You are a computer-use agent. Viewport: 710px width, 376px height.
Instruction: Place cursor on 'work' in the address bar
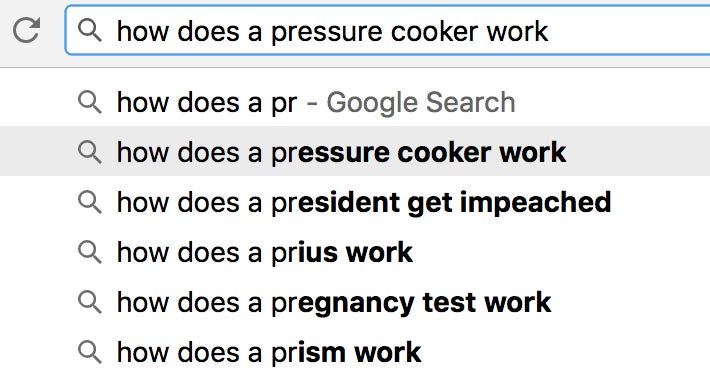click(518, 31)
